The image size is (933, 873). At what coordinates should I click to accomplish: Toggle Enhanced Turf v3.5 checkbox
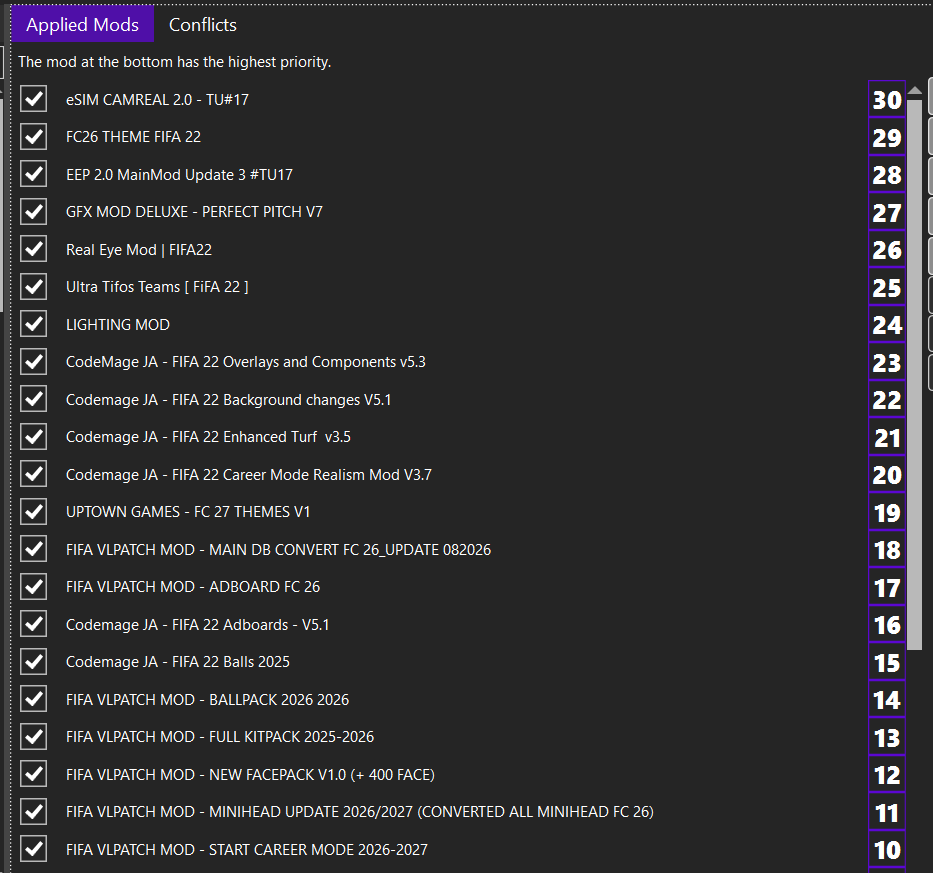coord(33,436)
